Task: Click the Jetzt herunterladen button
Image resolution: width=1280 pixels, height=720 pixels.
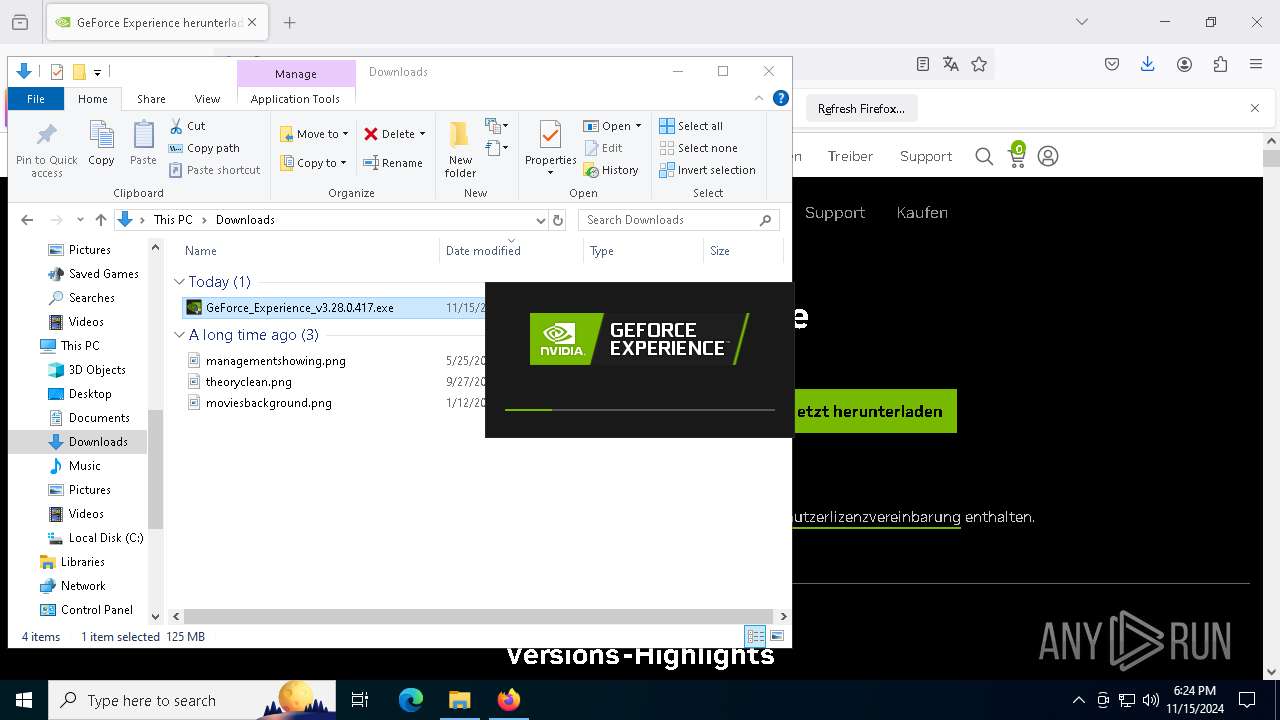Action: 875,411
